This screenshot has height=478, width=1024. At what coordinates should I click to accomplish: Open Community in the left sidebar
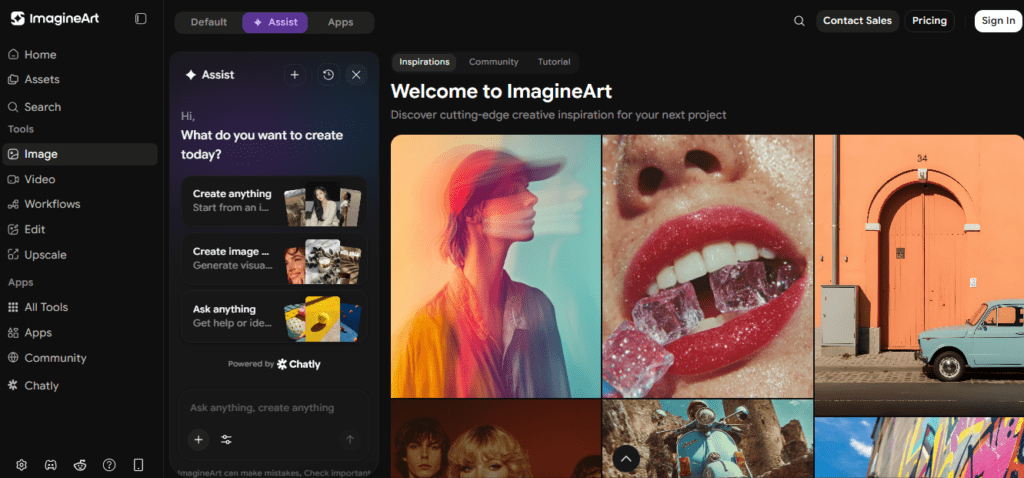tap(78, 358)
